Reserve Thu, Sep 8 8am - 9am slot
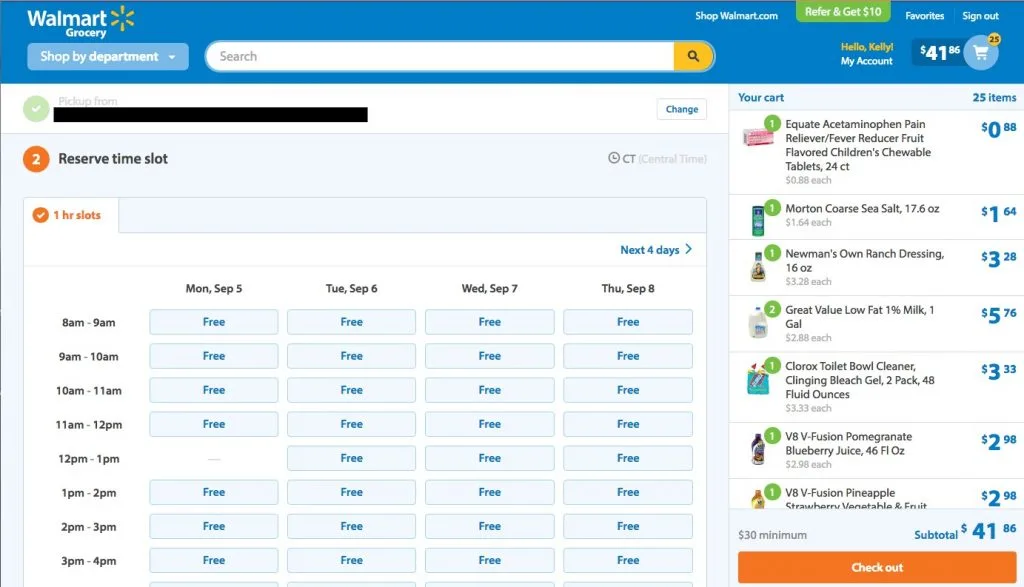 pos(628,322)
